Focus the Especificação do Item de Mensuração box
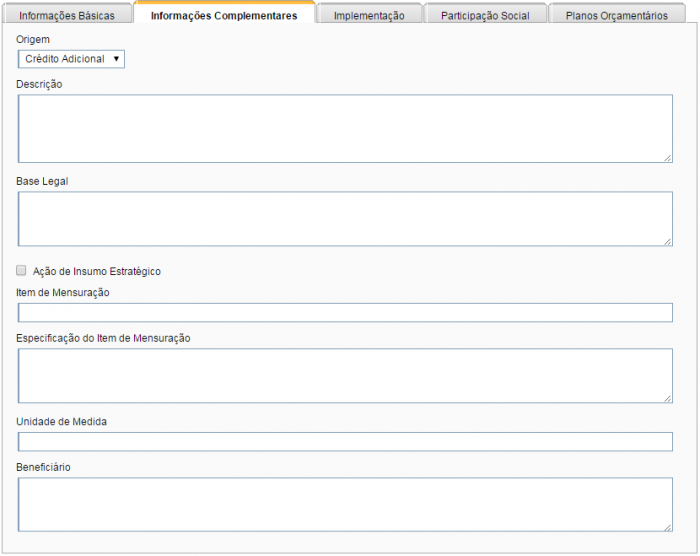This screenshot has height=556, width=700. tap(345, 375)
